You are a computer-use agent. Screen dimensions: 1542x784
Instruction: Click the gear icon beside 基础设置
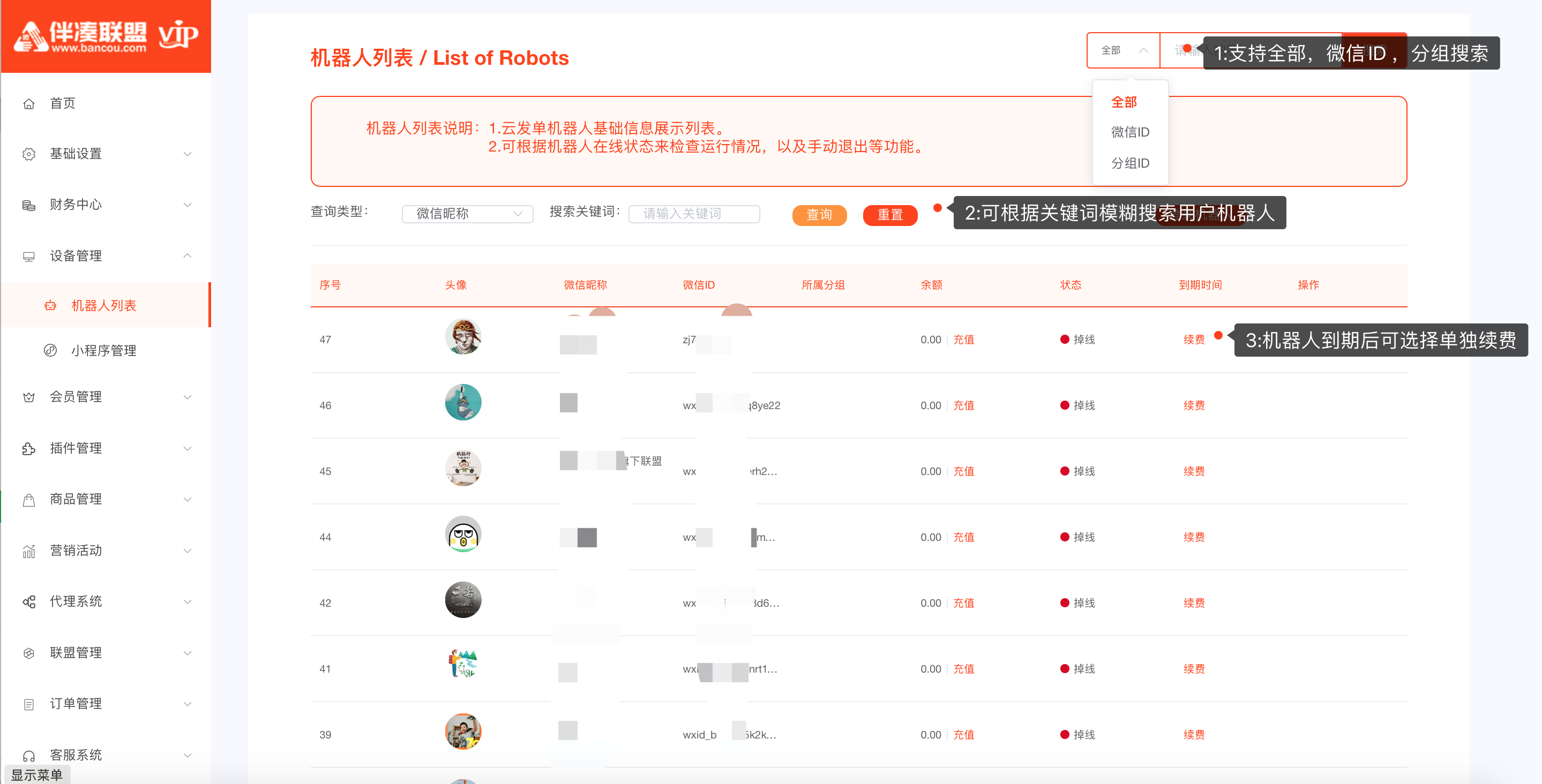(29, 154)
